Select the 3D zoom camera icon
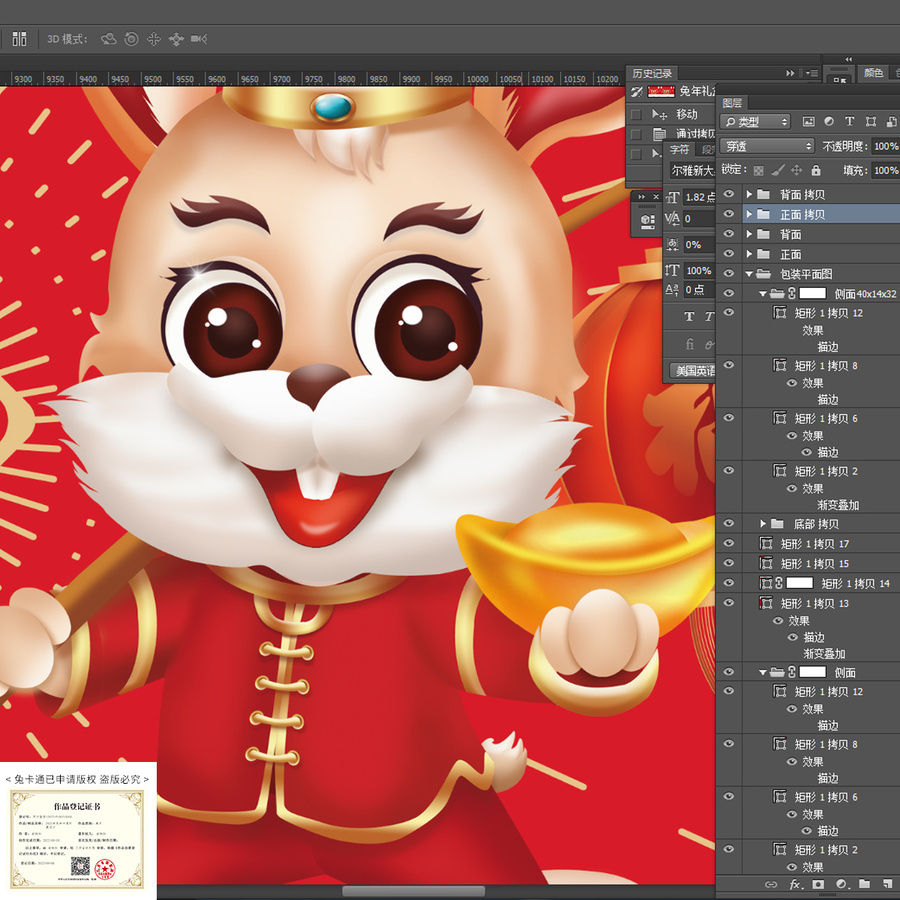Screen dimensions: 900x900 pos(199,38)
